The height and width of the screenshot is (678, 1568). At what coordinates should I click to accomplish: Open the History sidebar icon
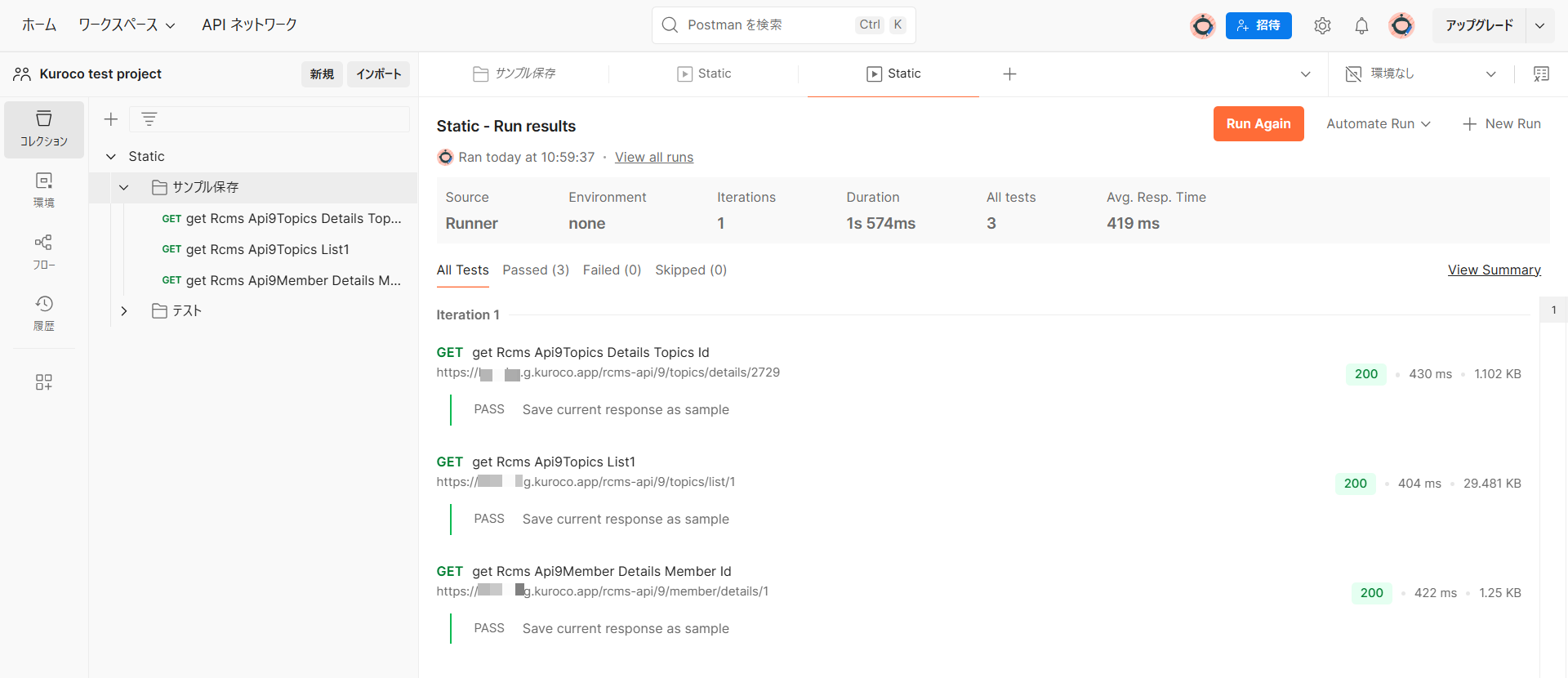coord(44,313)
